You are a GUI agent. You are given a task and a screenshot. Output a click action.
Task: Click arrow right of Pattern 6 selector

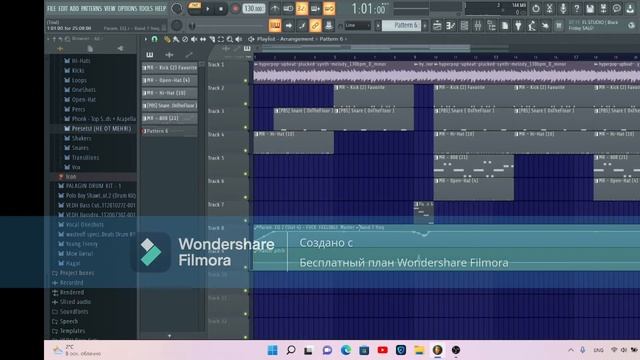[425, 26]
